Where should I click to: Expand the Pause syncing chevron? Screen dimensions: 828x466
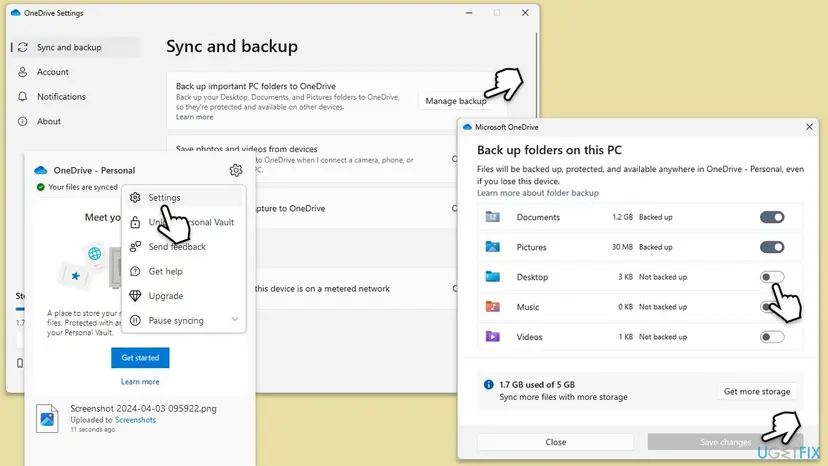pyautogui.click(x=235, y=320)
